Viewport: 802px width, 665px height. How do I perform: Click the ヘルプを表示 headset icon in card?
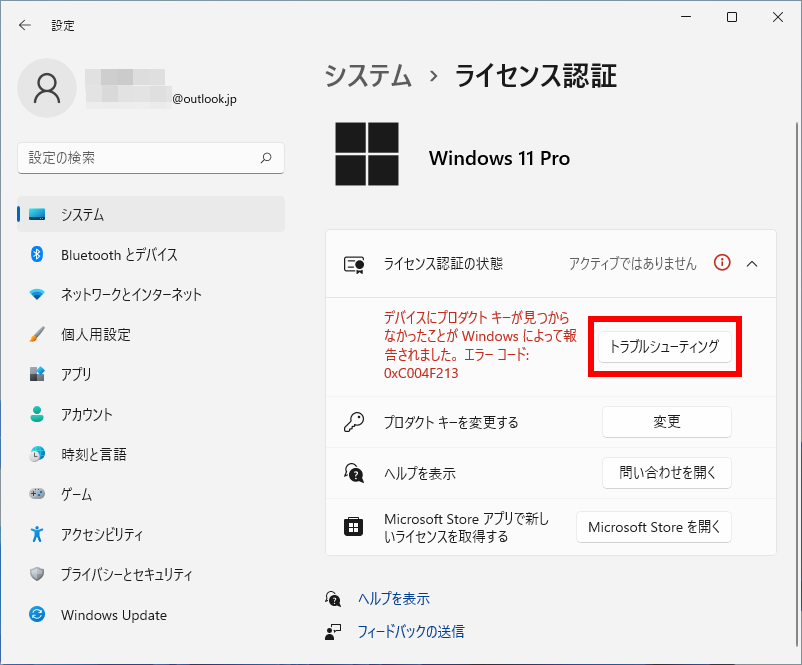tap(354, 473)
